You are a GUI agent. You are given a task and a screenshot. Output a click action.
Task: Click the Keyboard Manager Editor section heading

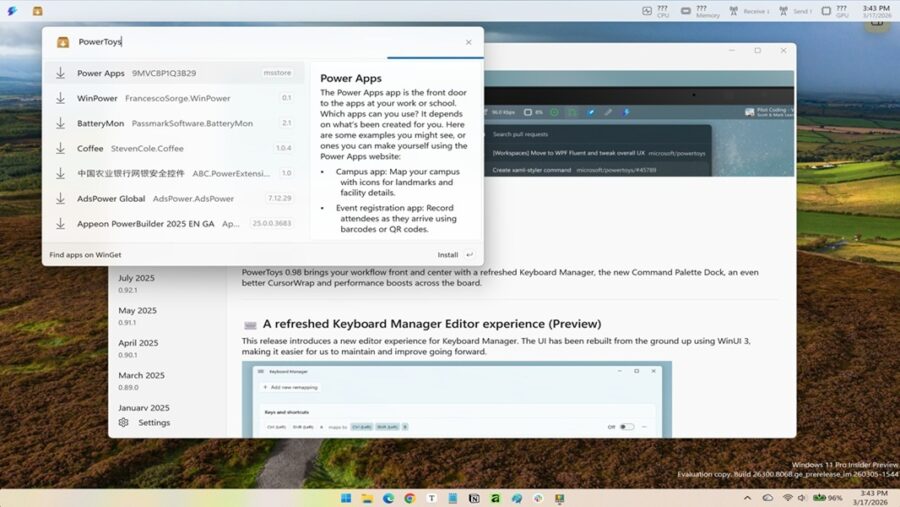click(x=432, y=324)
